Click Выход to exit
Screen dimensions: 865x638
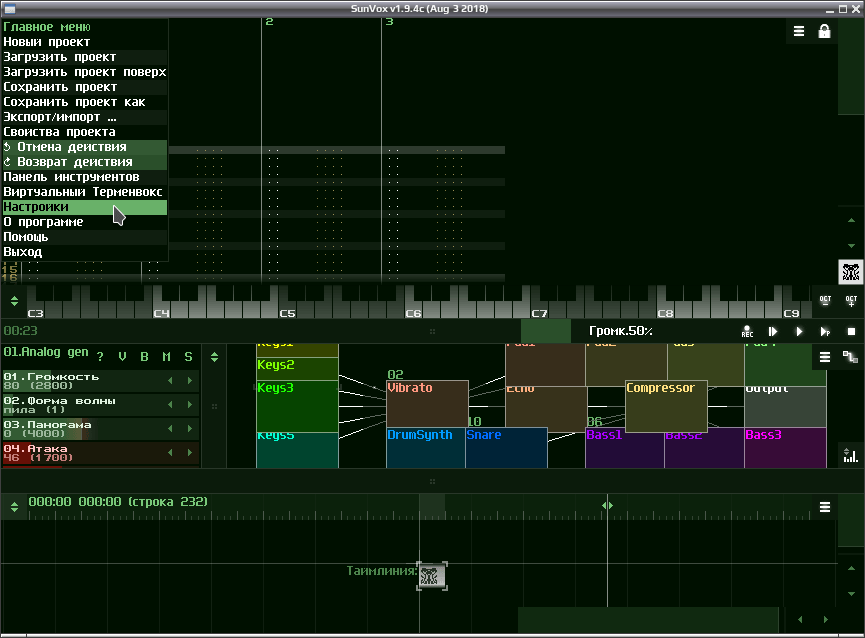[x=84, y=252]
